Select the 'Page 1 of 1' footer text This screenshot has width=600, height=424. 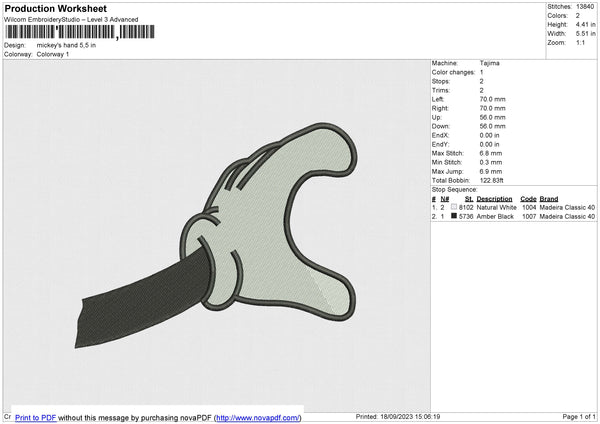point(579,416)
